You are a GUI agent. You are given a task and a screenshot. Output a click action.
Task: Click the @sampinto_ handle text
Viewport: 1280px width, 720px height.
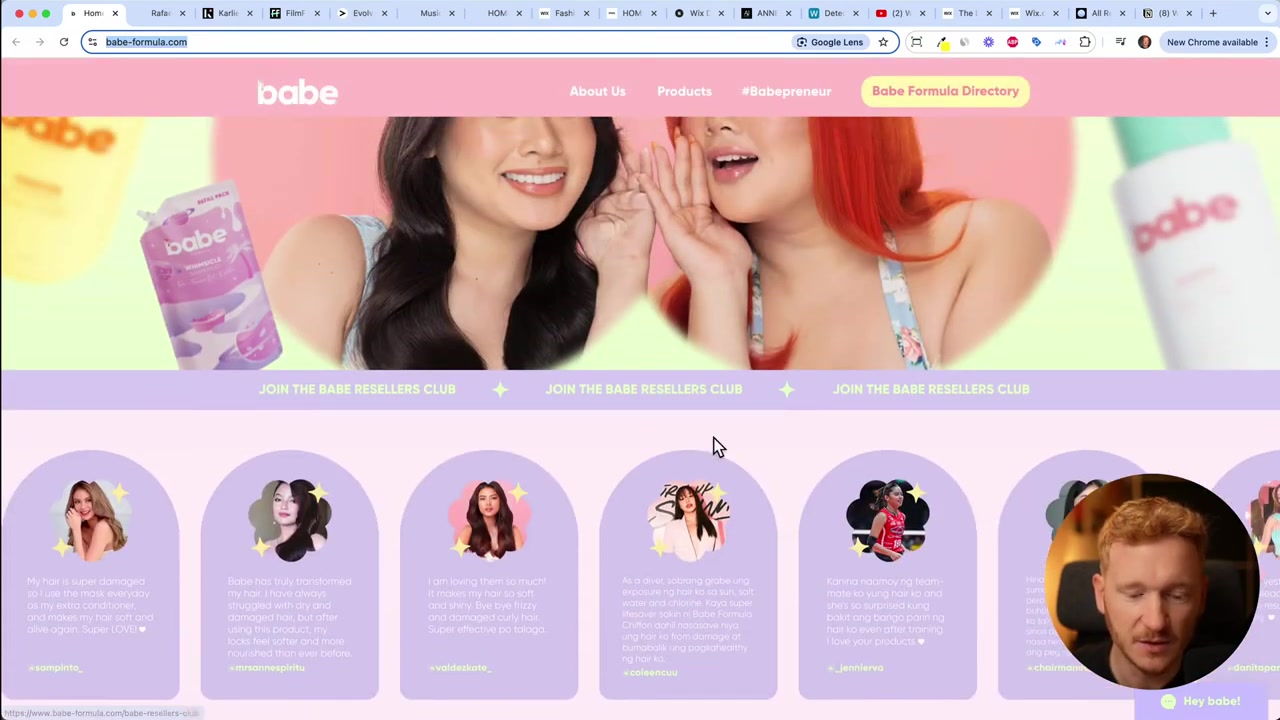click(55, 667)
